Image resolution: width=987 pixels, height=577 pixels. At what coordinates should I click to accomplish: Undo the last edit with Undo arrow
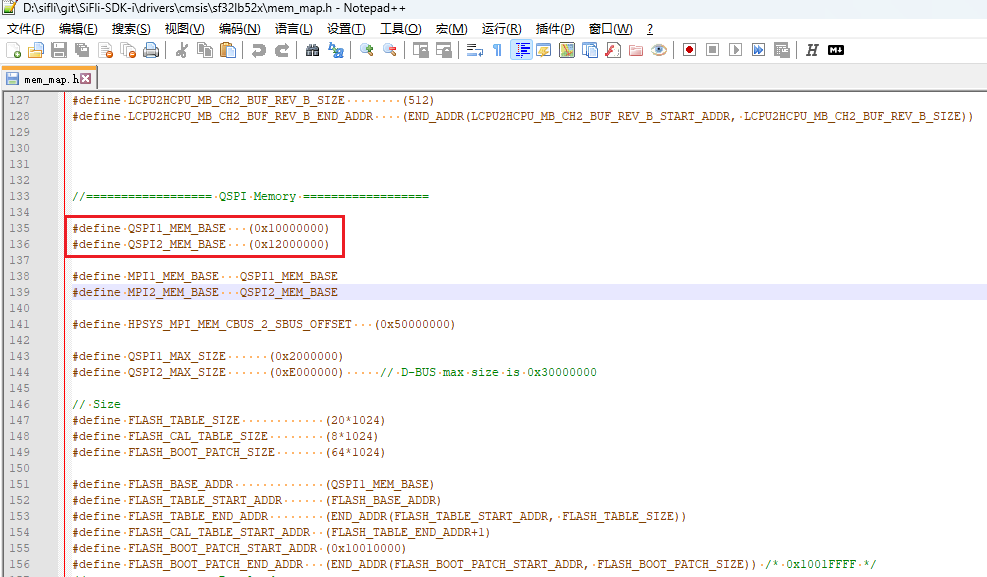point(258,50)
